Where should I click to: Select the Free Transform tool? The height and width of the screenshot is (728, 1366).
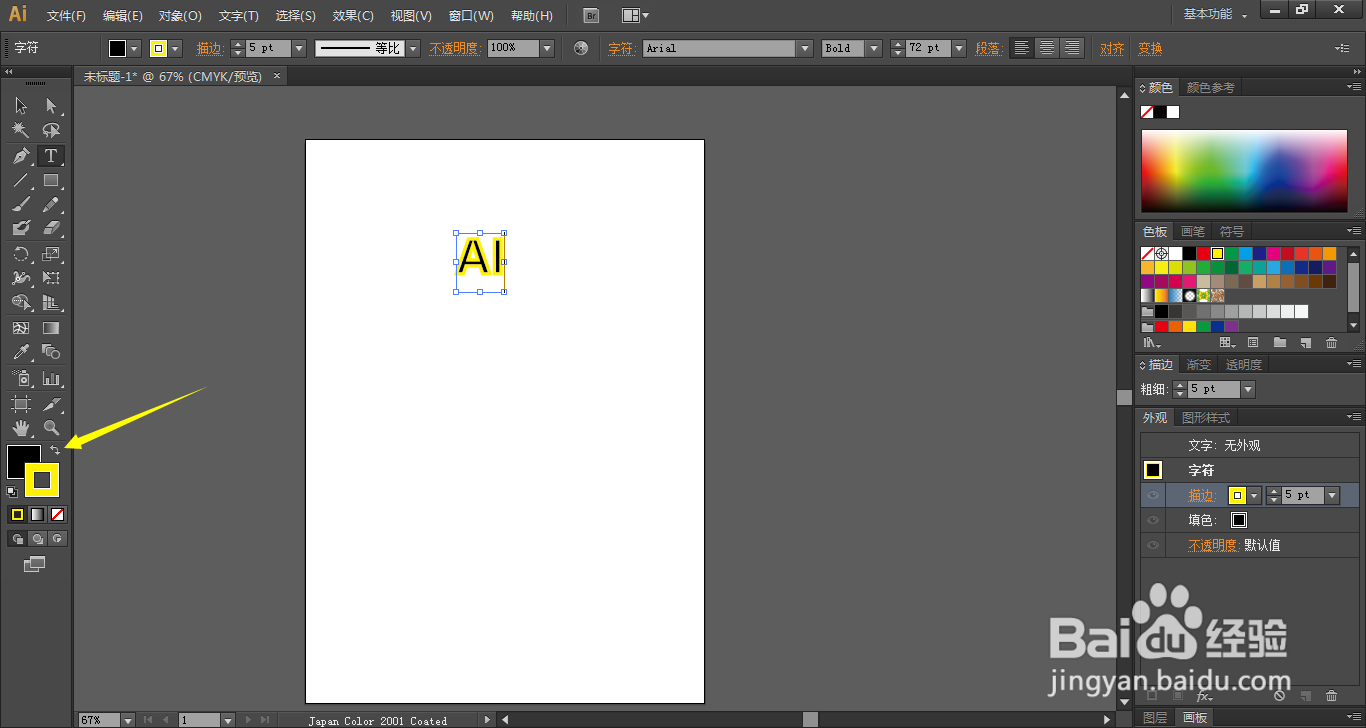click(x=51, y=279)
